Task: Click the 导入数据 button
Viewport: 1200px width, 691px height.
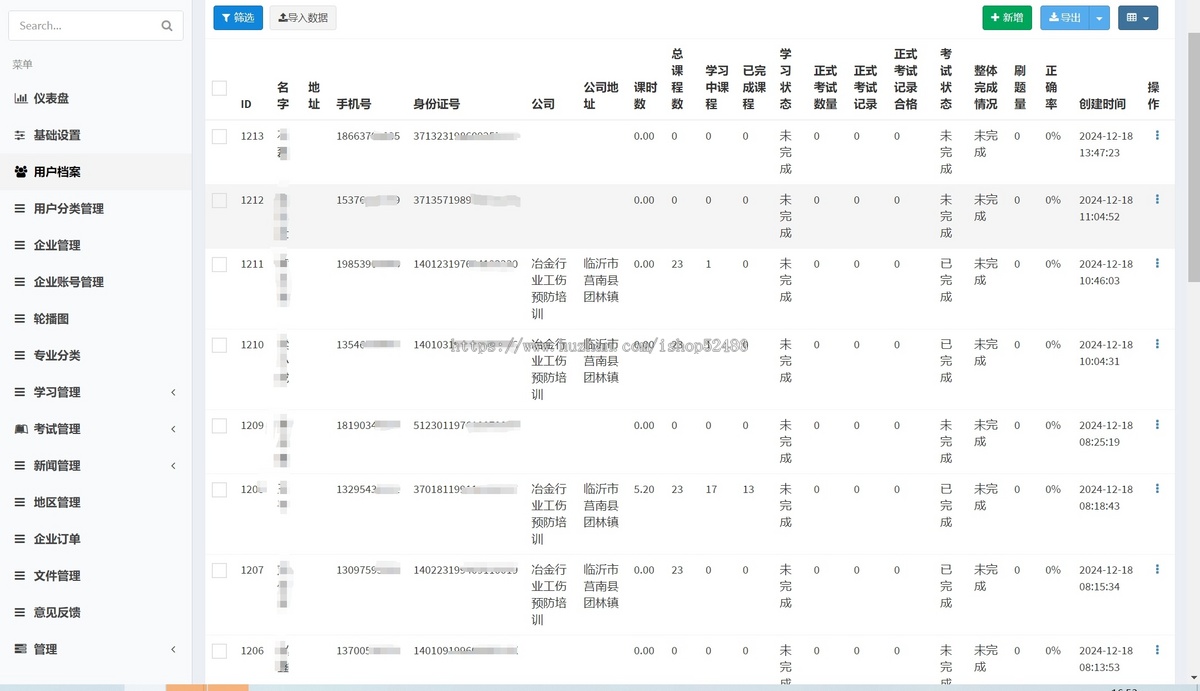Action: click(x=303, y=17)
